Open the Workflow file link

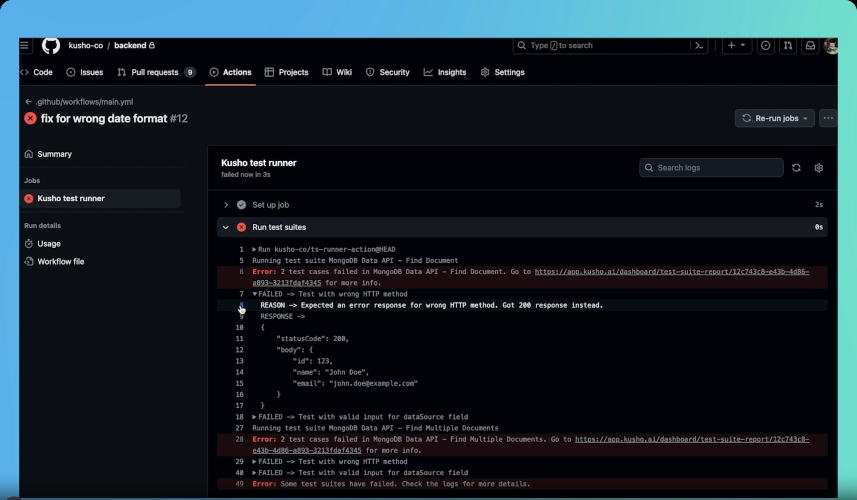(54, 262)
